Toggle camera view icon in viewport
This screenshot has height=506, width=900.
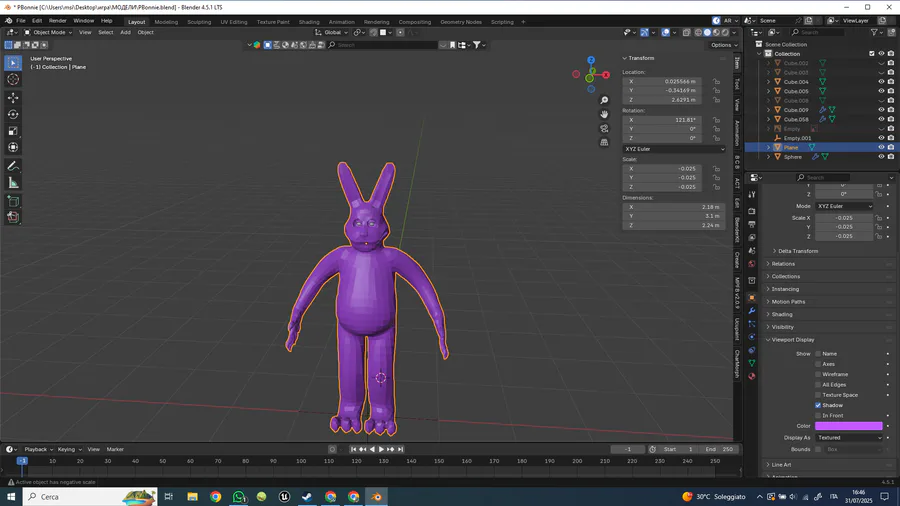pos(604,129)
